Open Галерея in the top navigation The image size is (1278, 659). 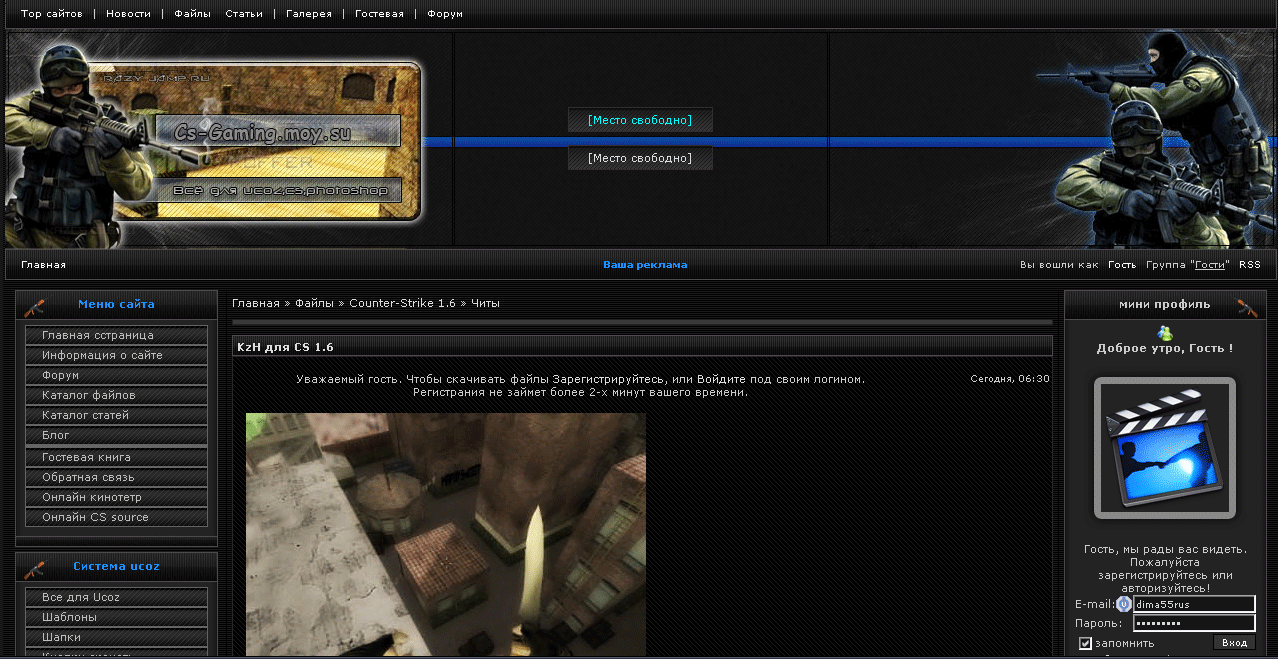[x=309, y=14]
